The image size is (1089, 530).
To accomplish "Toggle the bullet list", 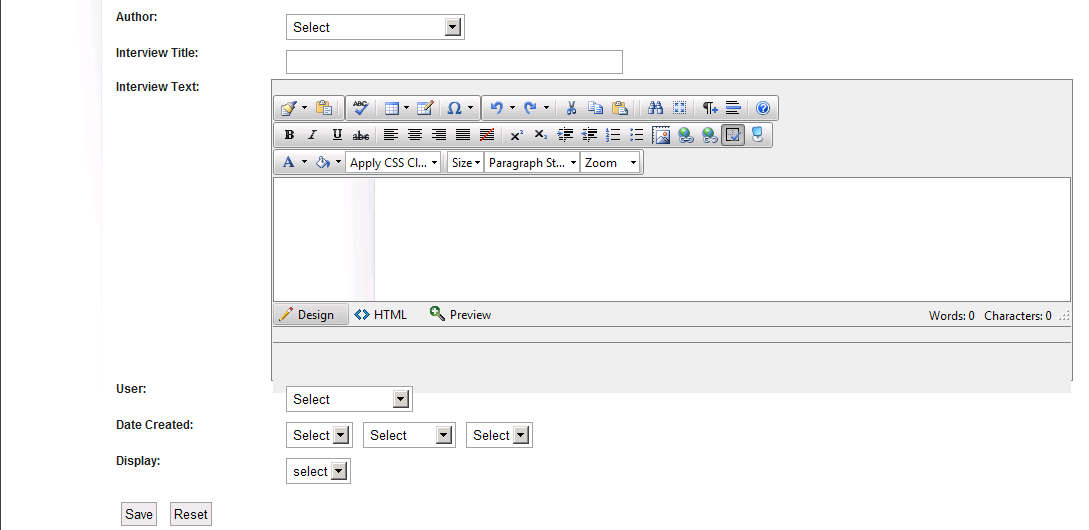I will (x=637, y=135).
